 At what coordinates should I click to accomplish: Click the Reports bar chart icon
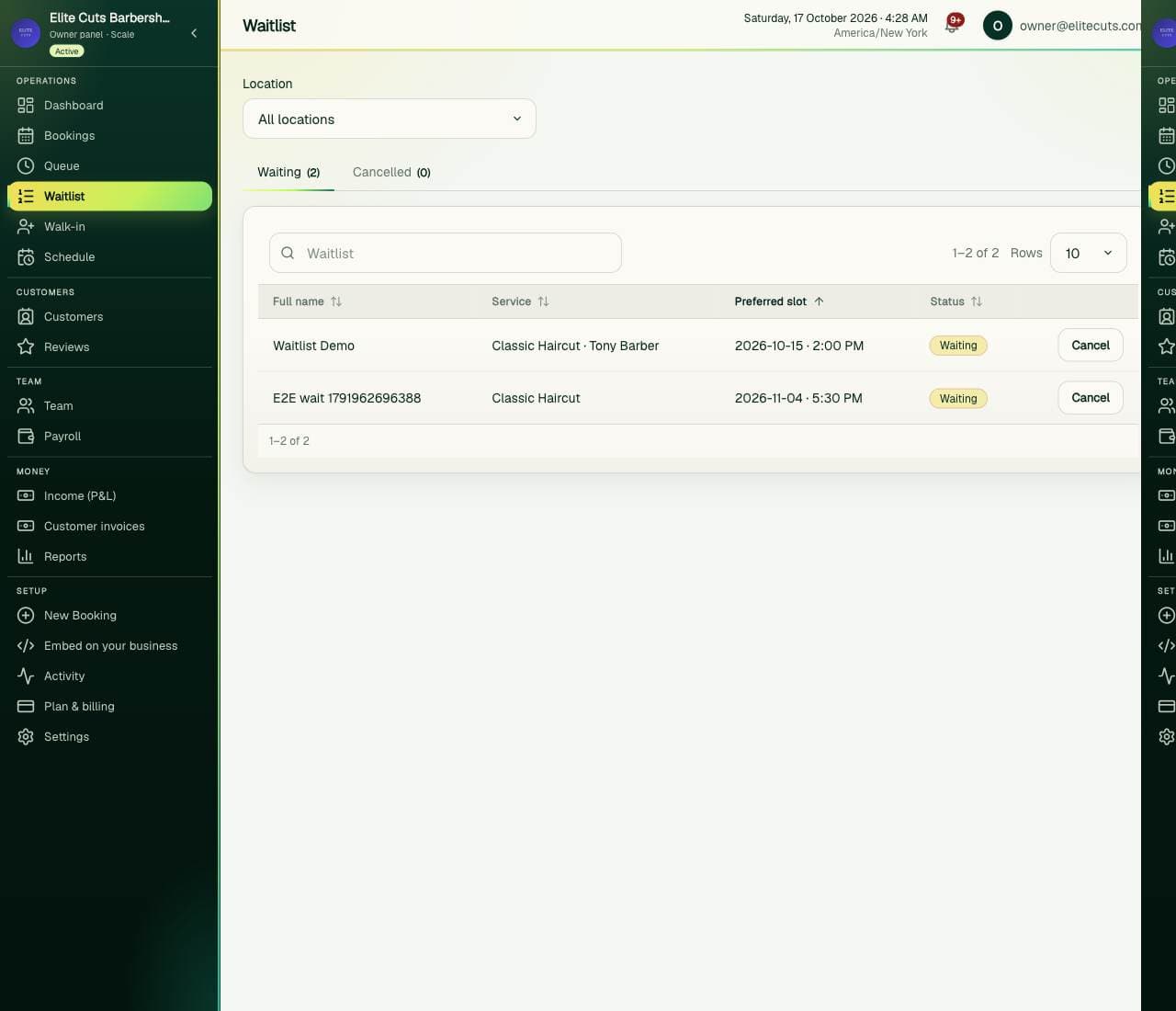coord(26,557)
